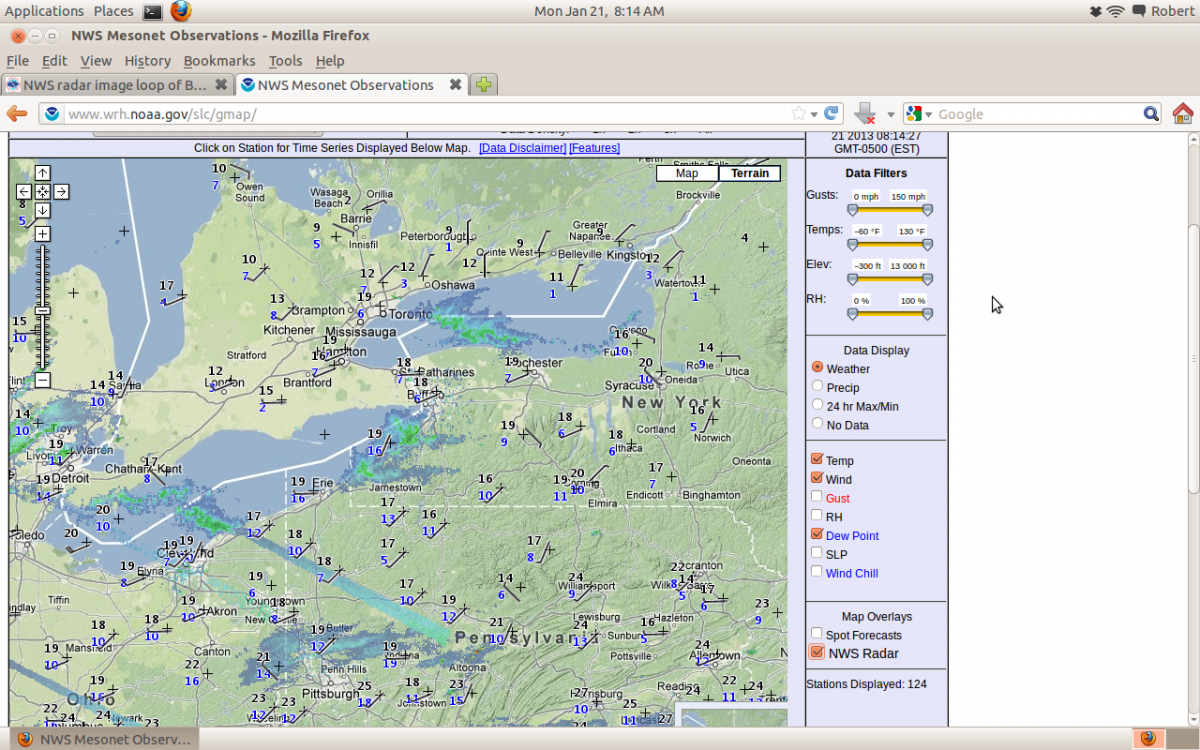The image size is (1200, 750).
Task: Open the Places menu in top panel
Action: (114, 11)
